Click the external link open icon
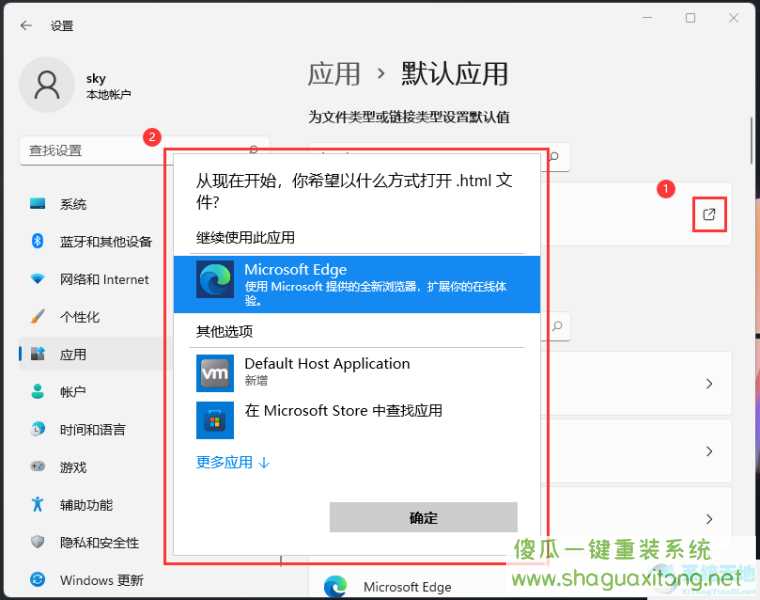 click(709, 214)
